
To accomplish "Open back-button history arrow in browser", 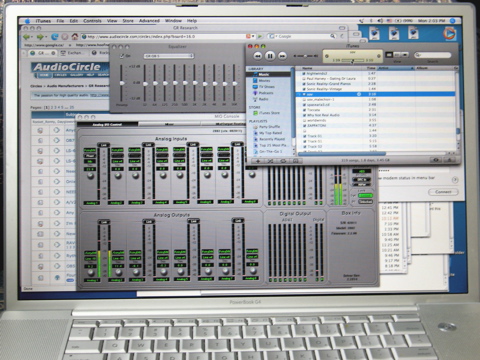I will 32,37.
